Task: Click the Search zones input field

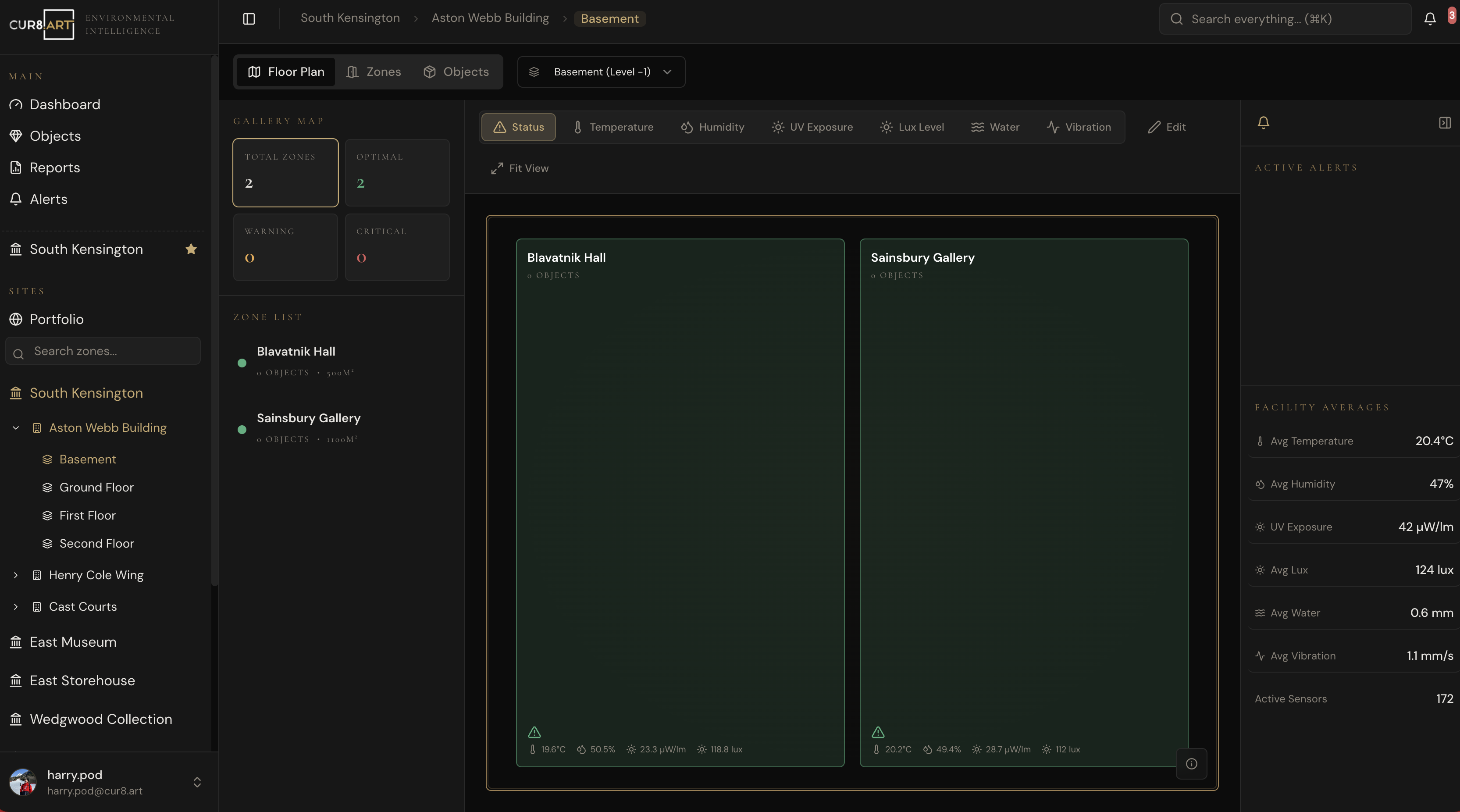Action: (103, 351)
